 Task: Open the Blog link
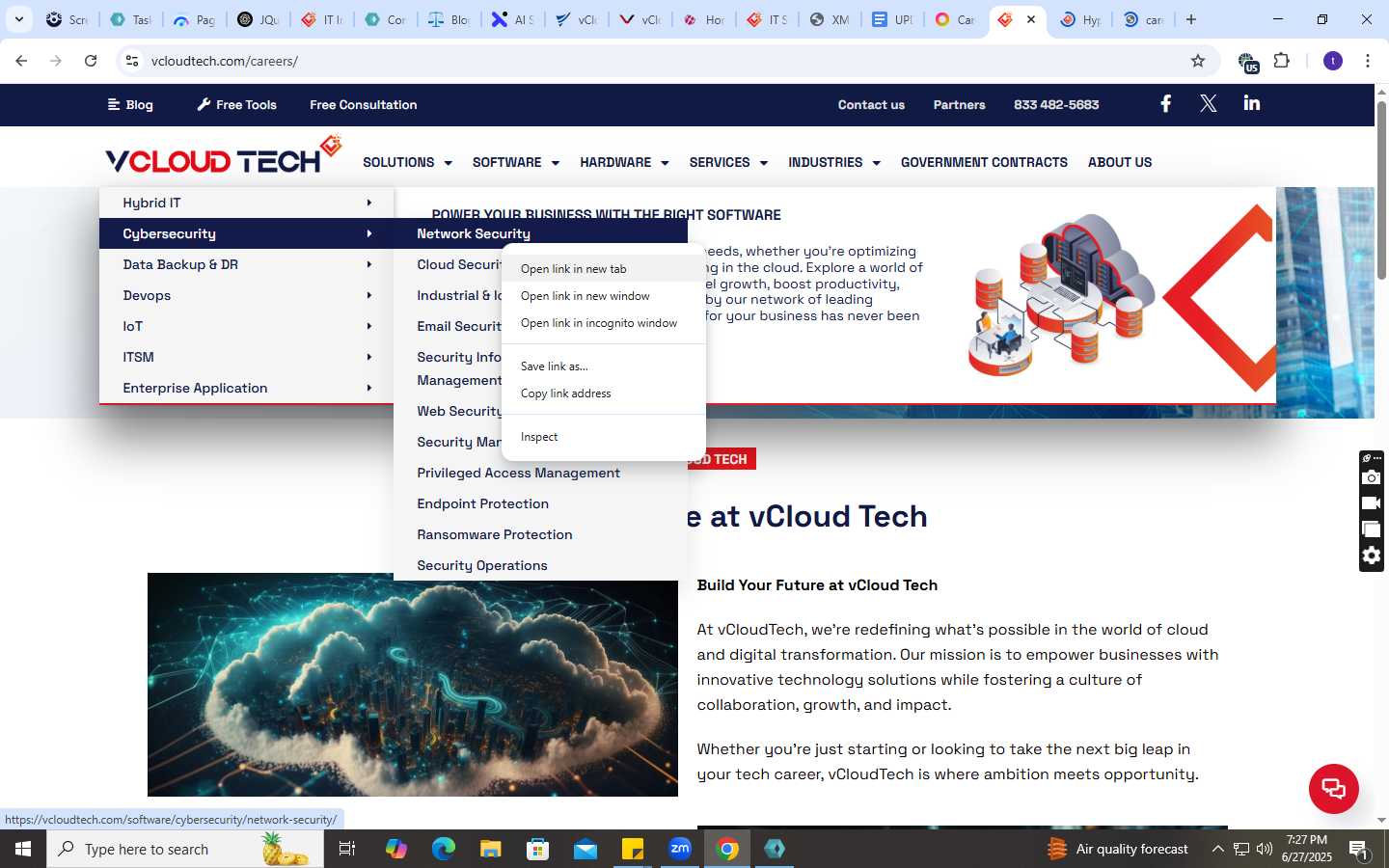point(130,104)
